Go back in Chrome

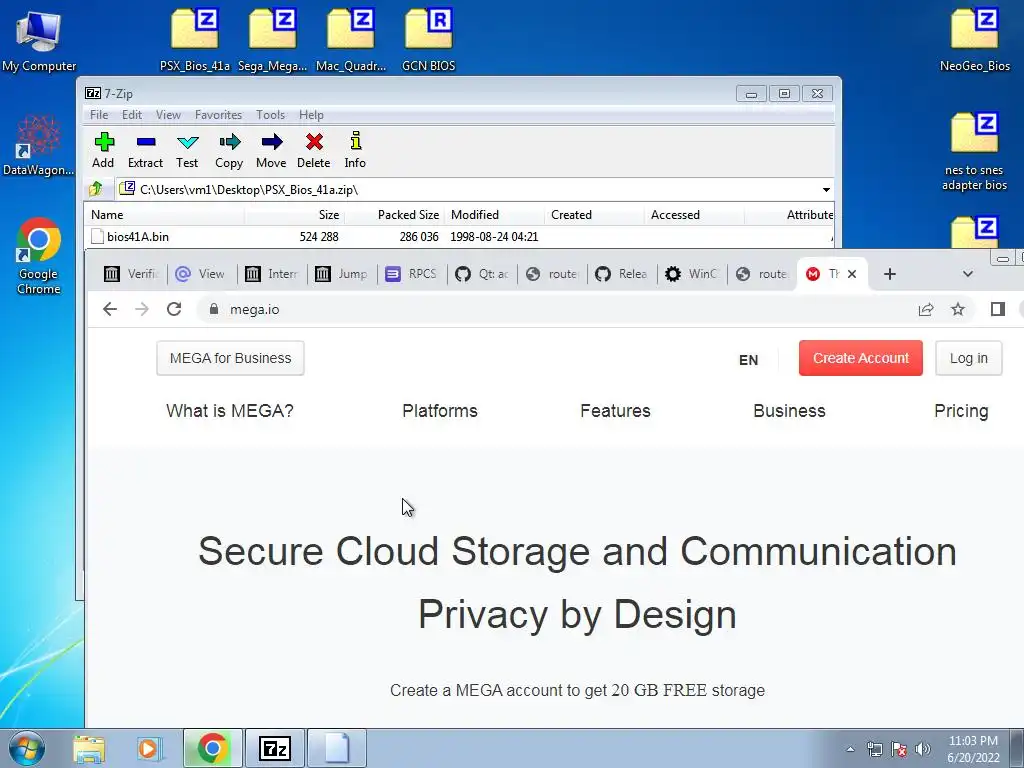click(110, 310)
